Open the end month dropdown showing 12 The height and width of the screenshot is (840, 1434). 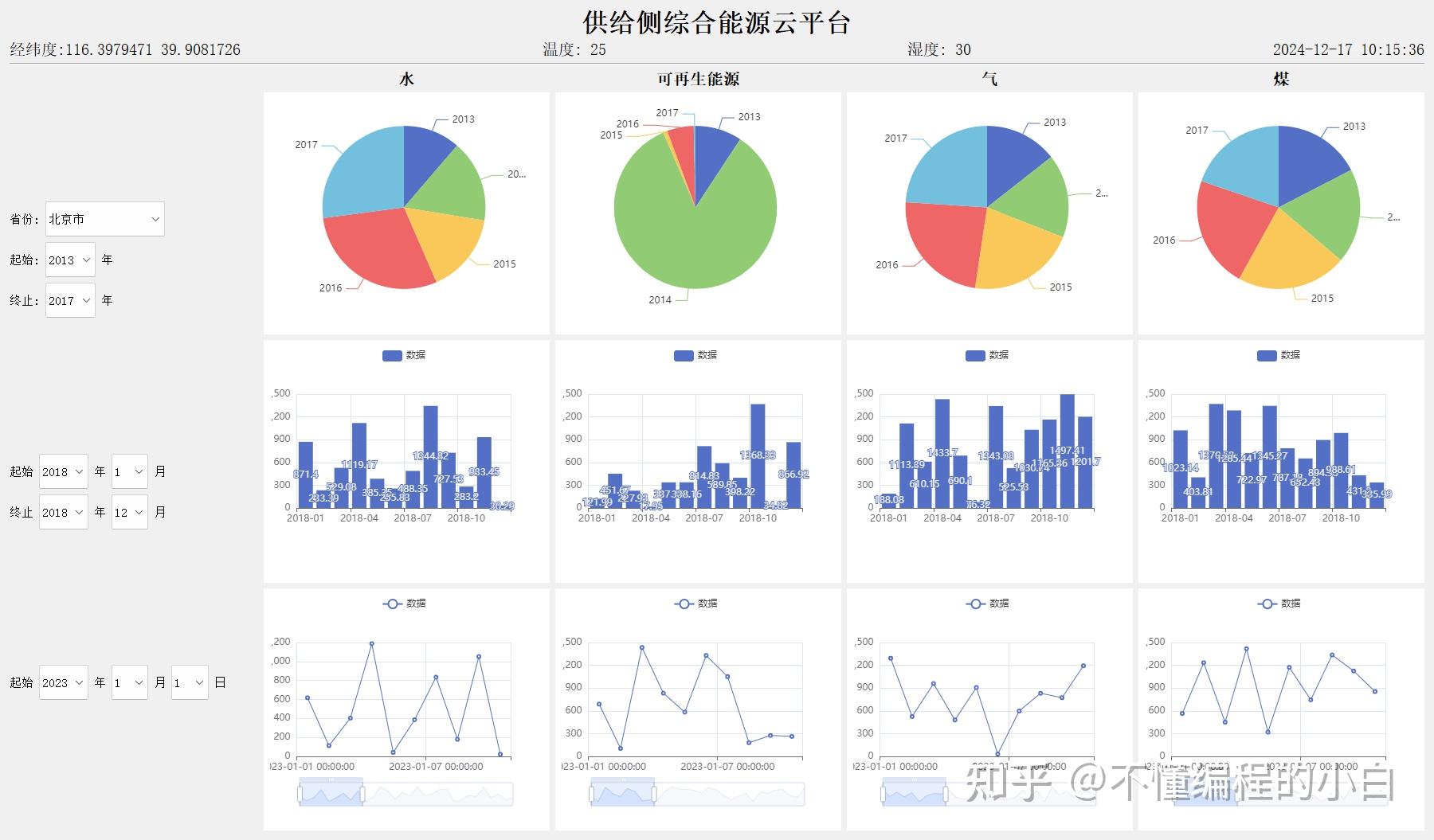coord(129,512)
